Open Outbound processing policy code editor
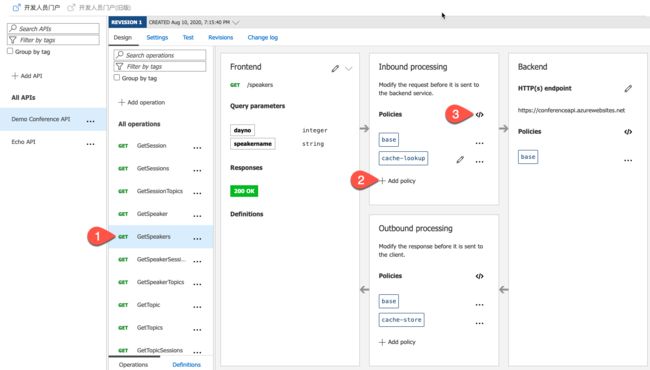The height and width of the screenshot is (370, 650). tap(479, 276)
